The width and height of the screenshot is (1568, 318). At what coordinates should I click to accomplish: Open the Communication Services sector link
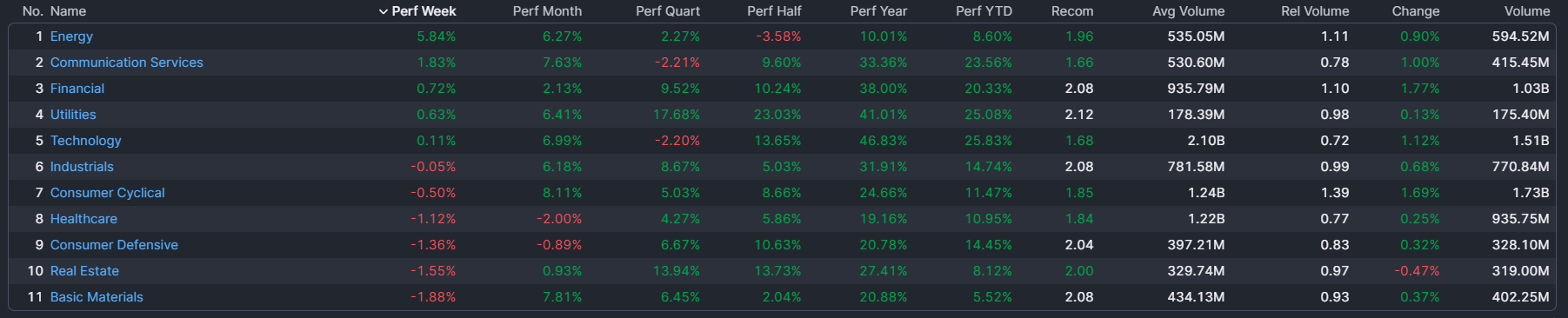(127, 63)
